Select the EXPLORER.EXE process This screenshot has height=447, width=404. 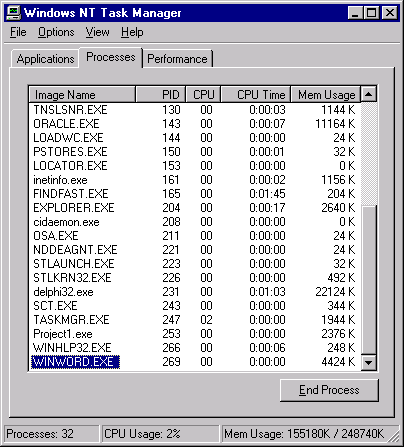(195, 208)
